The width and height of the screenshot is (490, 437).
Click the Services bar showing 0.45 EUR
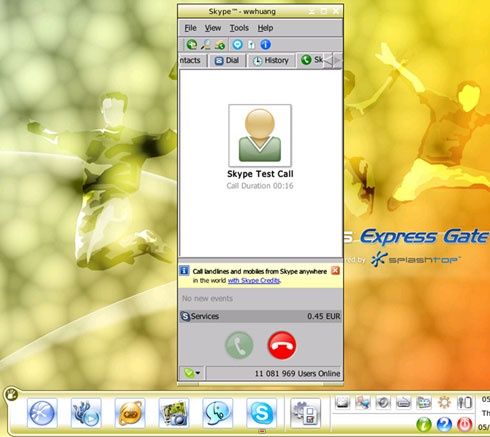[x=260, y=316]
